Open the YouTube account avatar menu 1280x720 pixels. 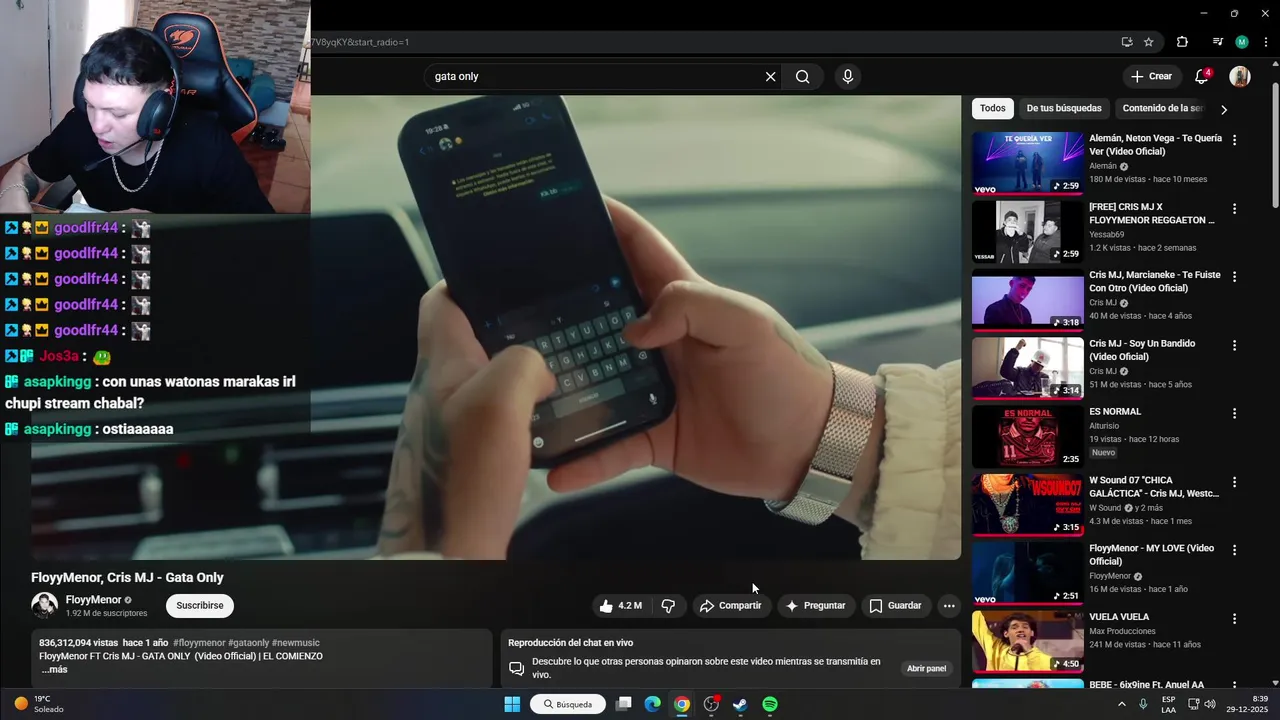(1240, 76)
